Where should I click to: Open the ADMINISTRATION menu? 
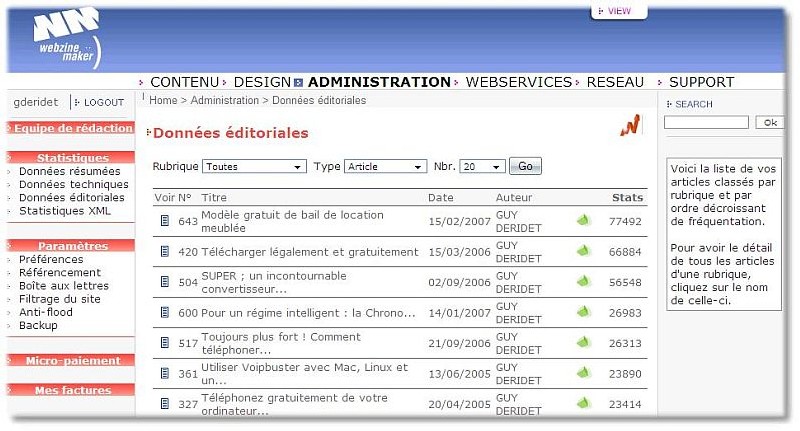click(x=379, y=82)
